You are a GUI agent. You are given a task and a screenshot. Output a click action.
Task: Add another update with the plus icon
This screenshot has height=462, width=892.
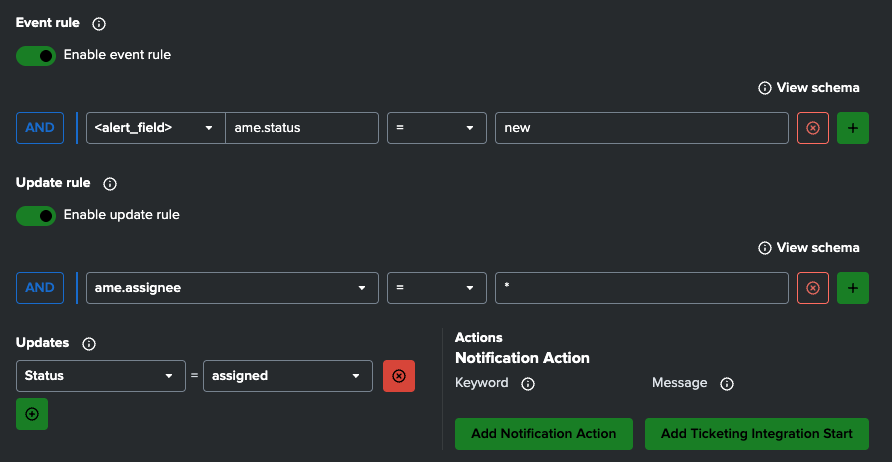click(x=32, y=414)
